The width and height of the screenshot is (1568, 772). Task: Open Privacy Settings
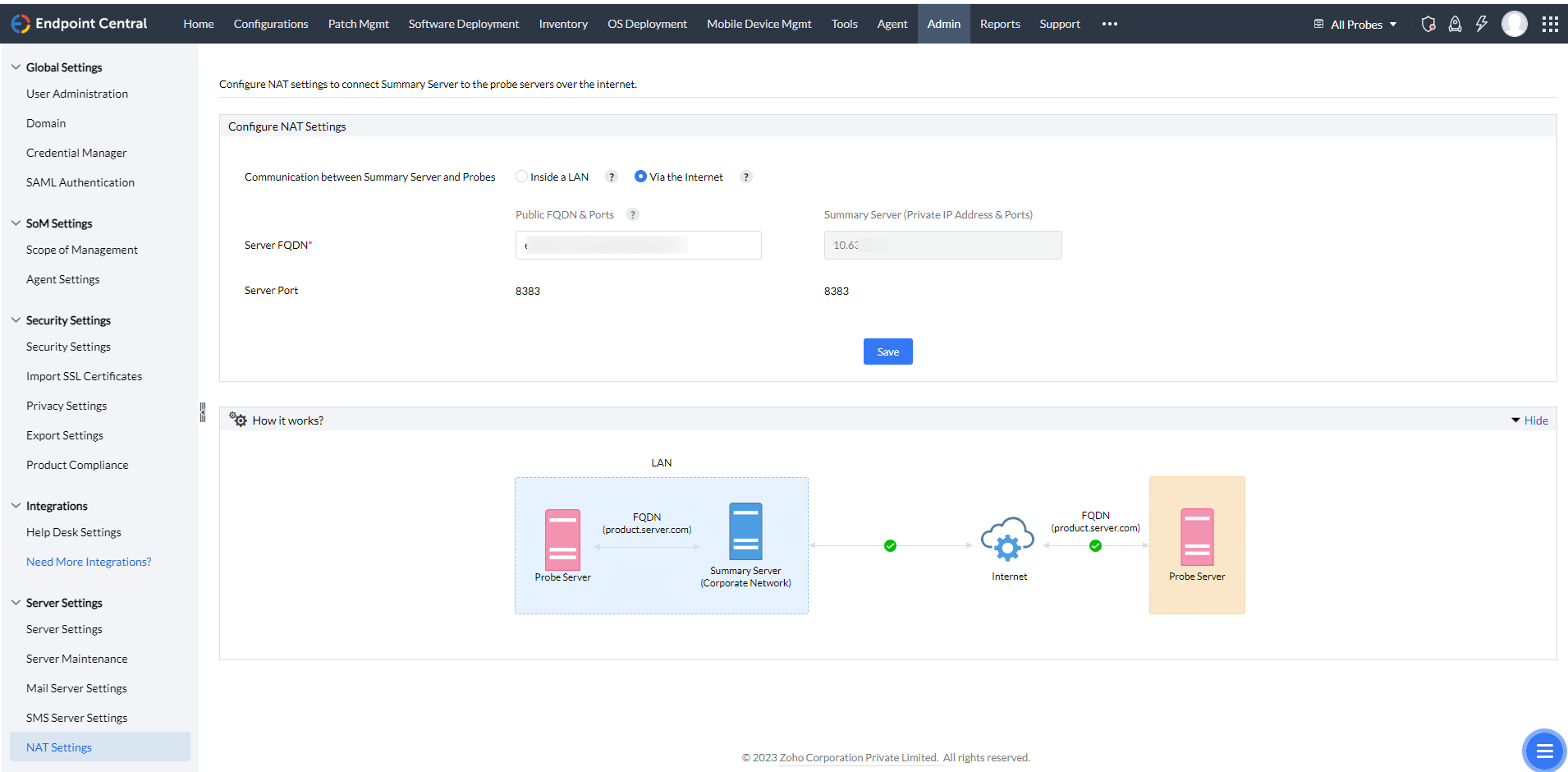(66, 406)
